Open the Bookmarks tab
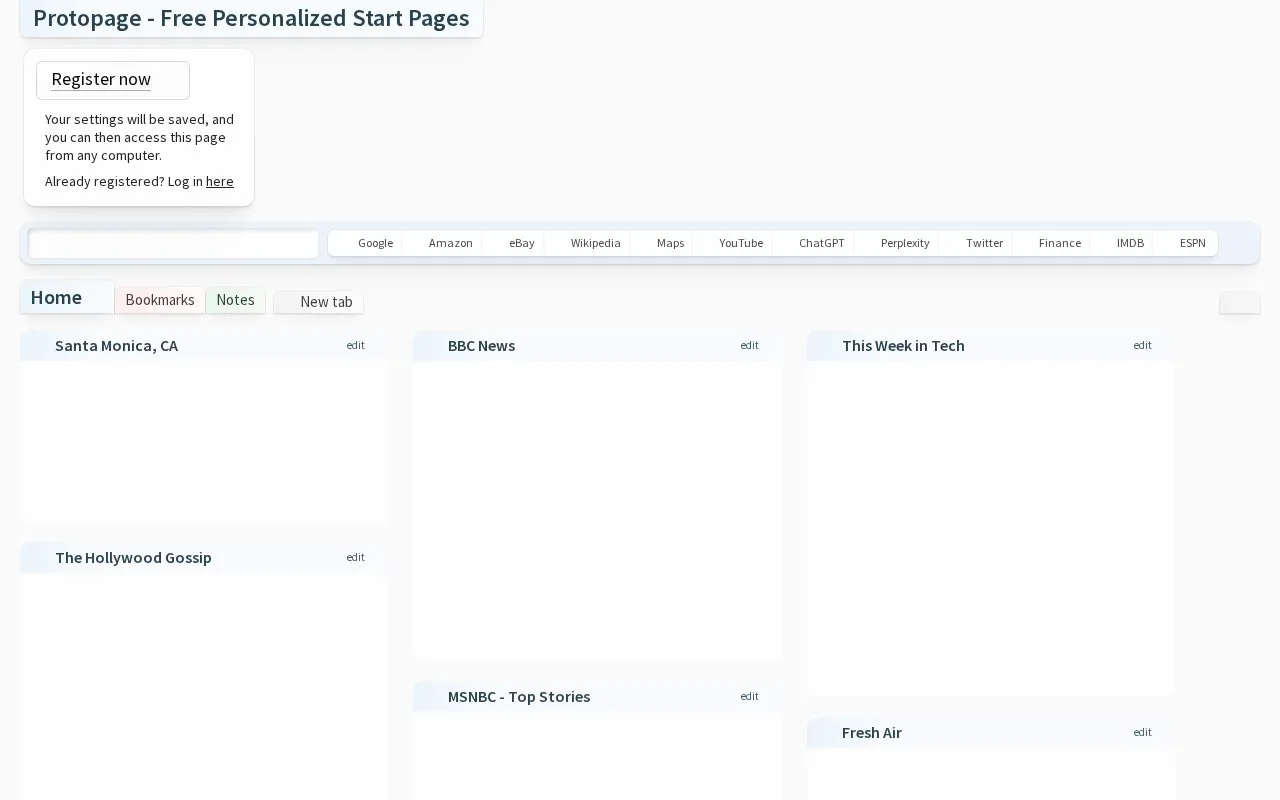 point(160,300)
